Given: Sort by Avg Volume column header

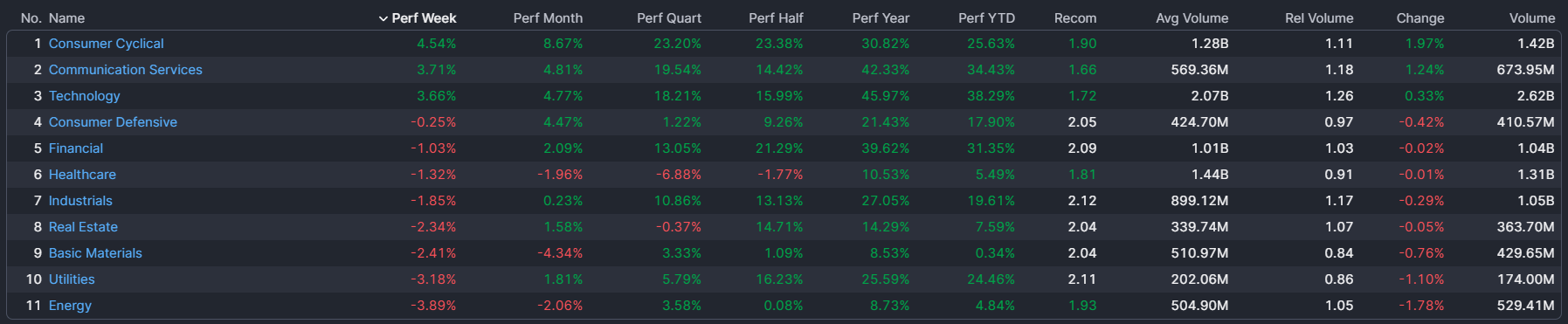Looking at the screenshot, I should tap(1192, 18).
